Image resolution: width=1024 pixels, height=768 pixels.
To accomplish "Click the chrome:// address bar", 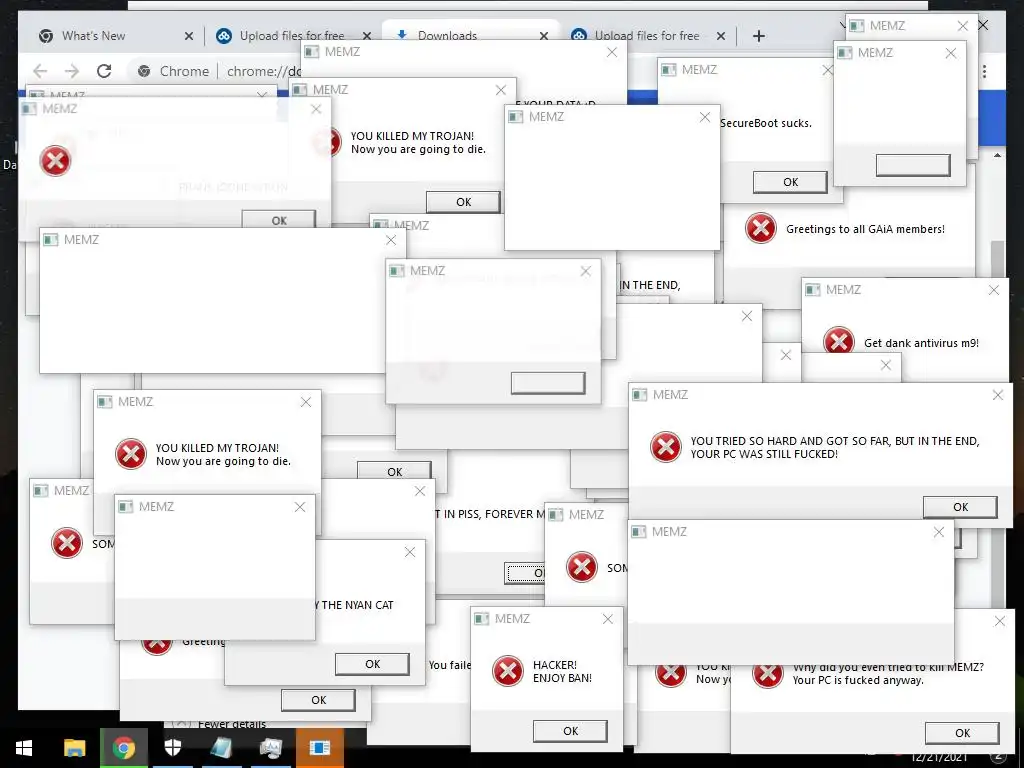I will coord(264,71).
